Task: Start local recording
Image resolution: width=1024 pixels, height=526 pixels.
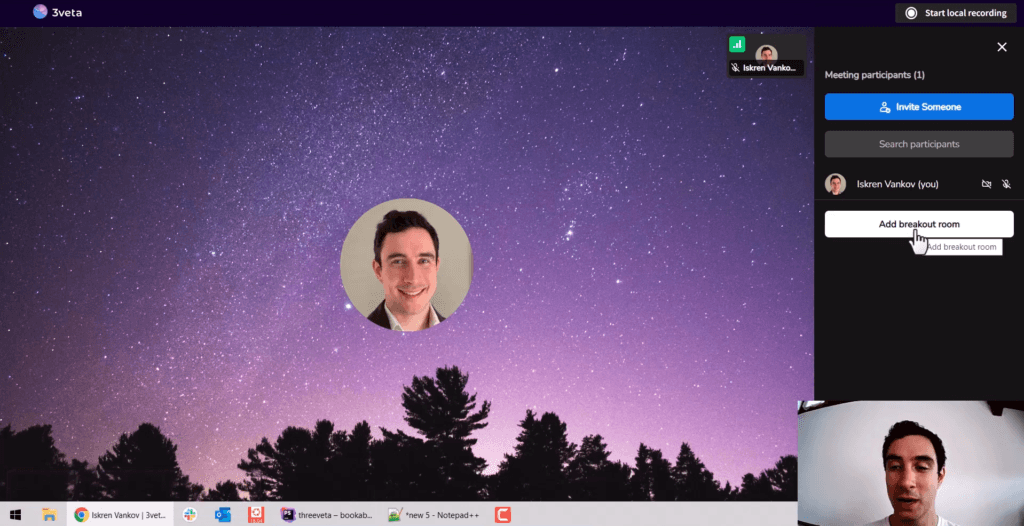Action: (955, 13)
